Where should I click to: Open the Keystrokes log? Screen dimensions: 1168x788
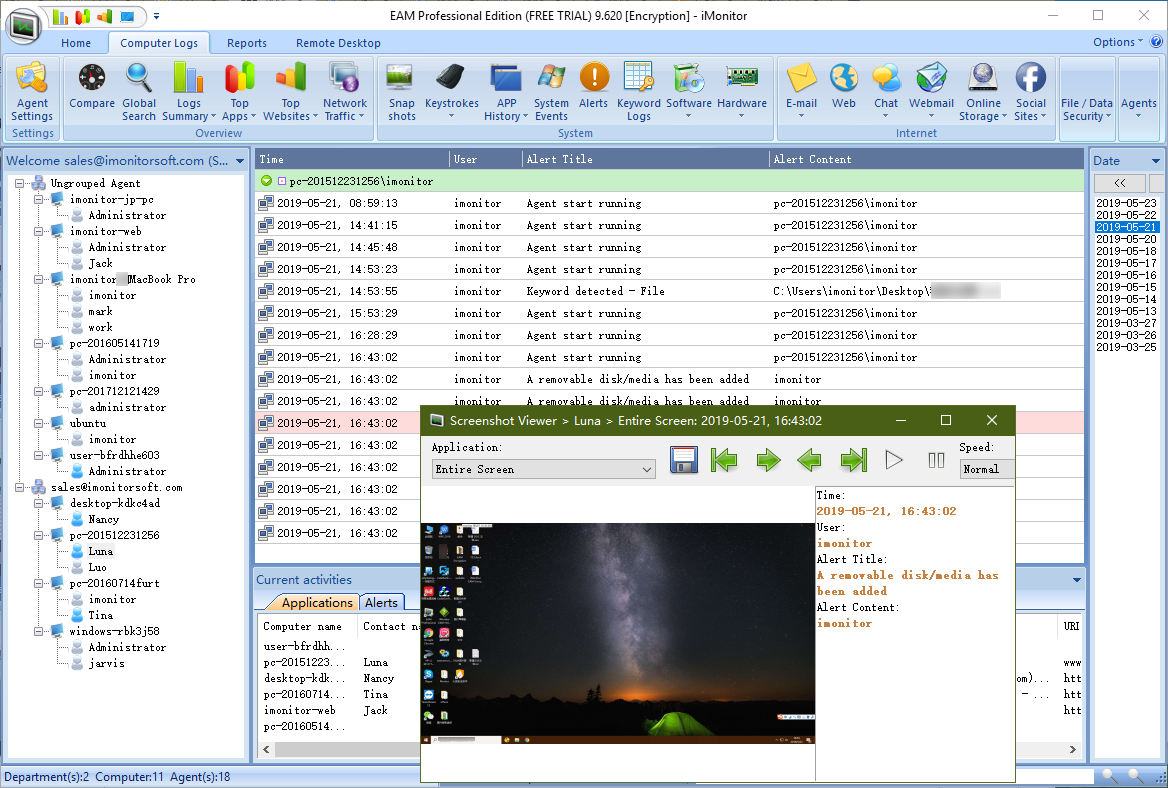point(451,92)
